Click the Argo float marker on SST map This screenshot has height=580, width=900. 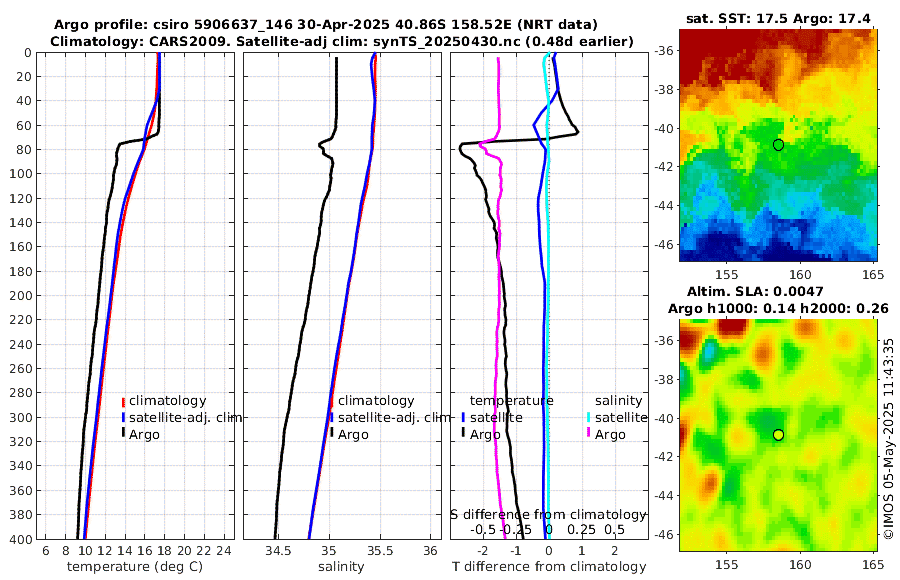[x=778, y=145]
